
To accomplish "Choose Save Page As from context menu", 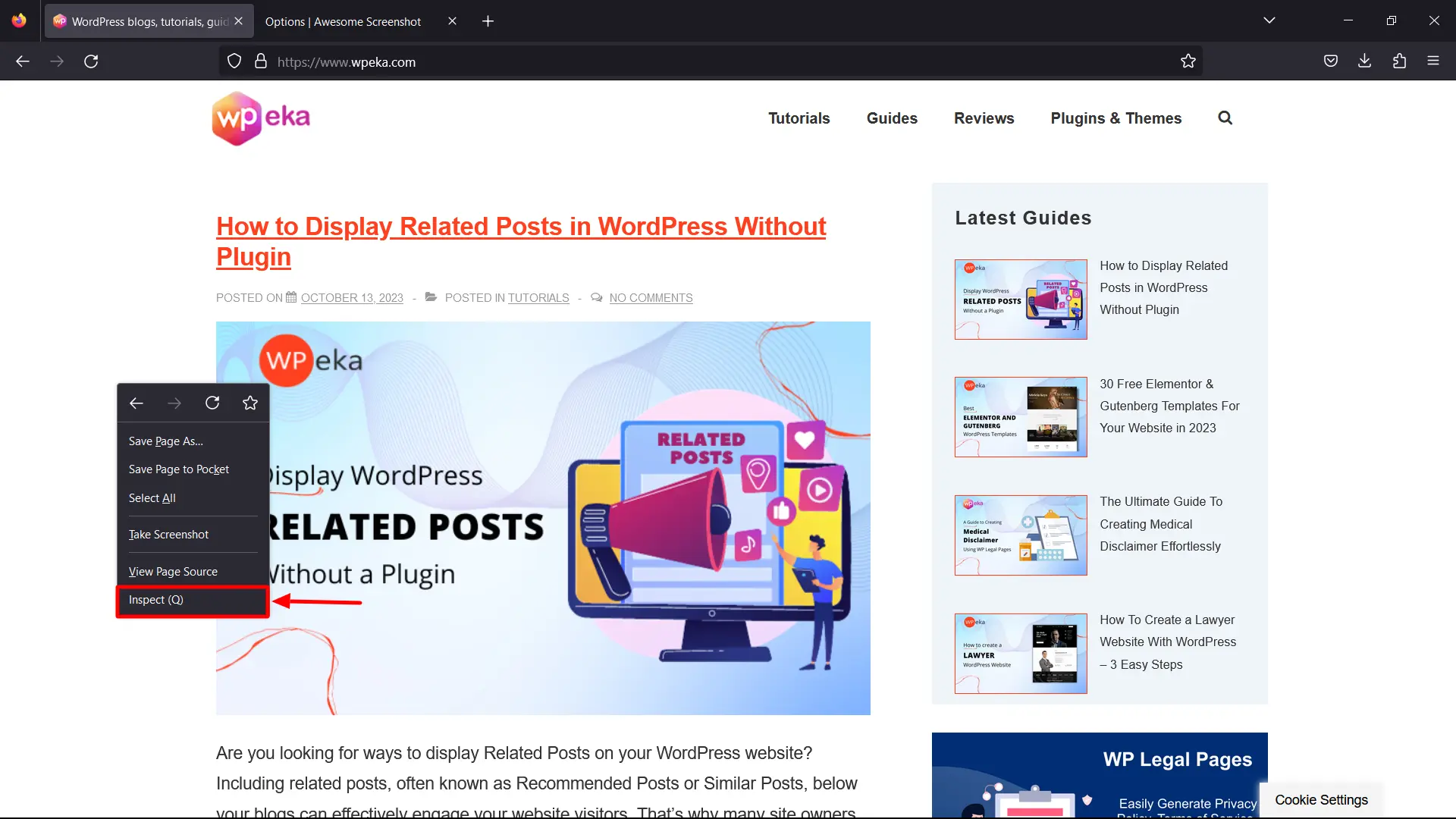I will tap(193, 441).
